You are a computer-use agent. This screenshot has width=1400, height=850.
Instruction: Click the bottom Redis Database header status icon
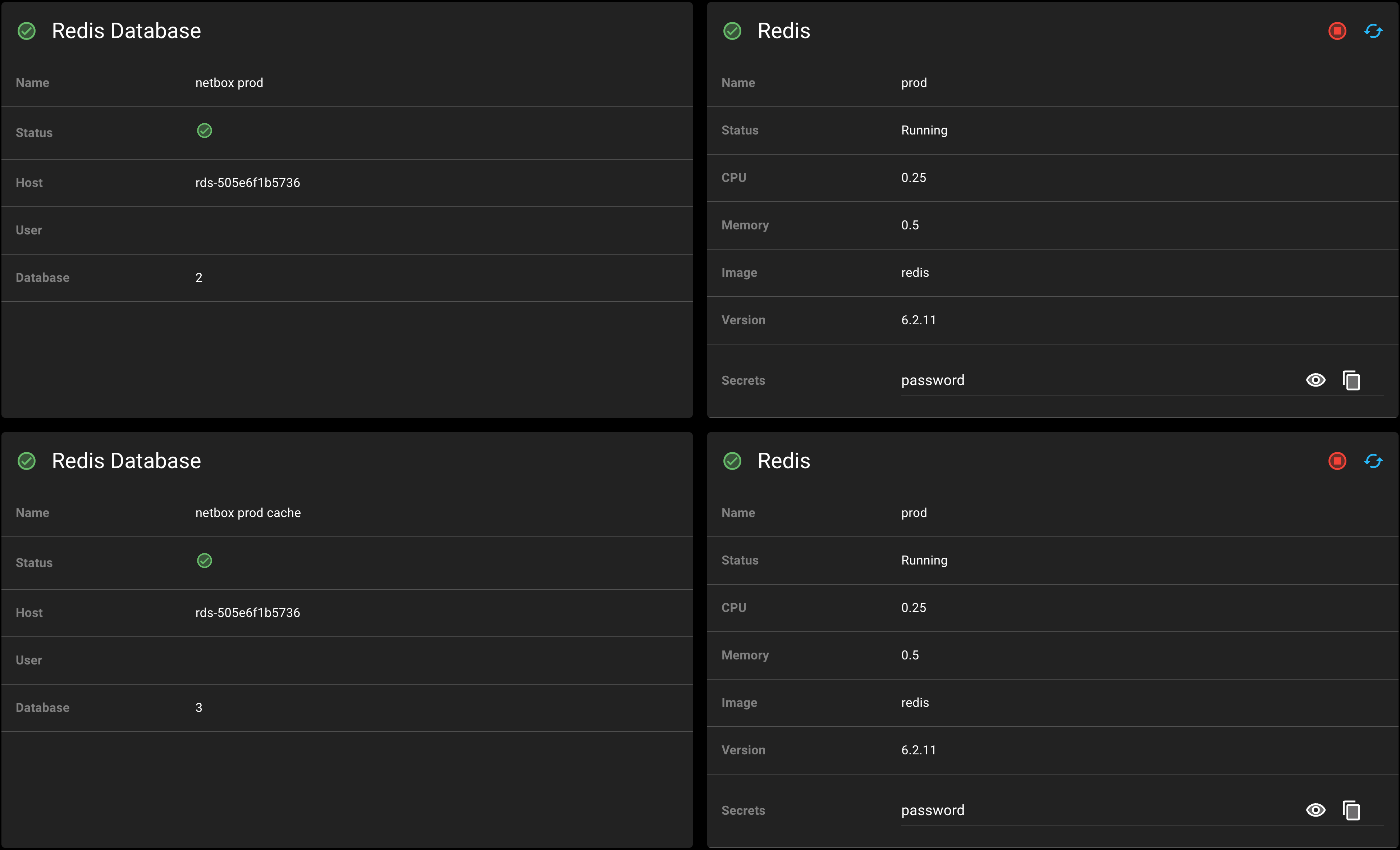point(27,461)
